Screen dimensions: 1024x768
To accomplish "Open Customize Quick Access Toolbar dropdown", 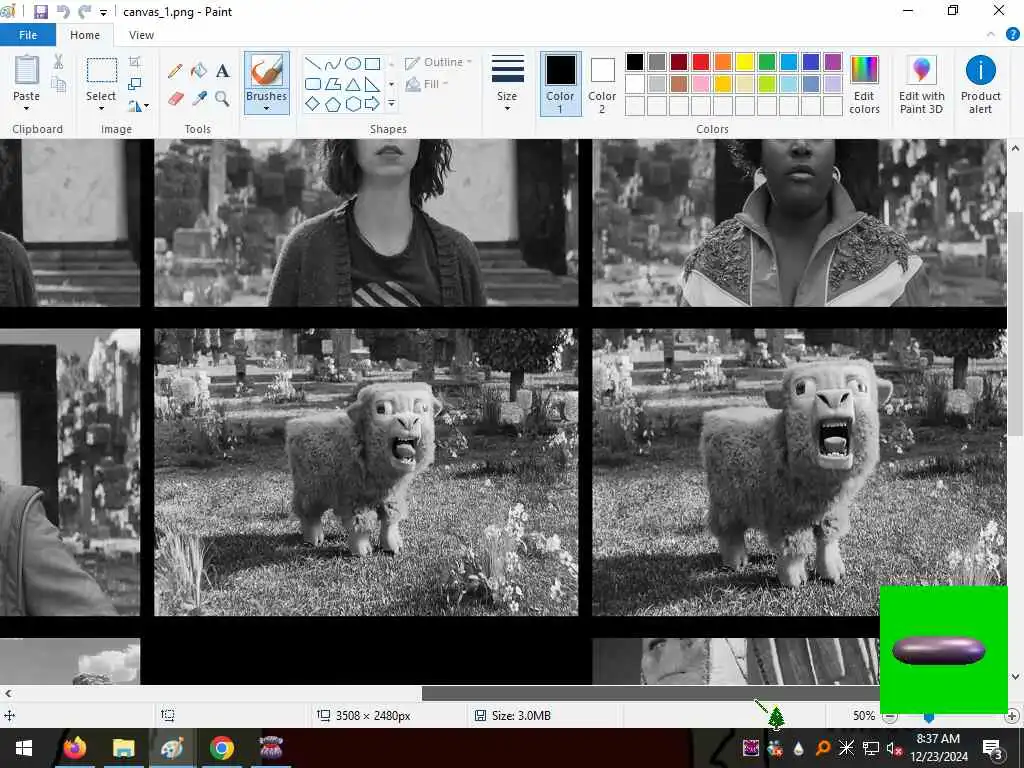I will (x=103, y=12).
